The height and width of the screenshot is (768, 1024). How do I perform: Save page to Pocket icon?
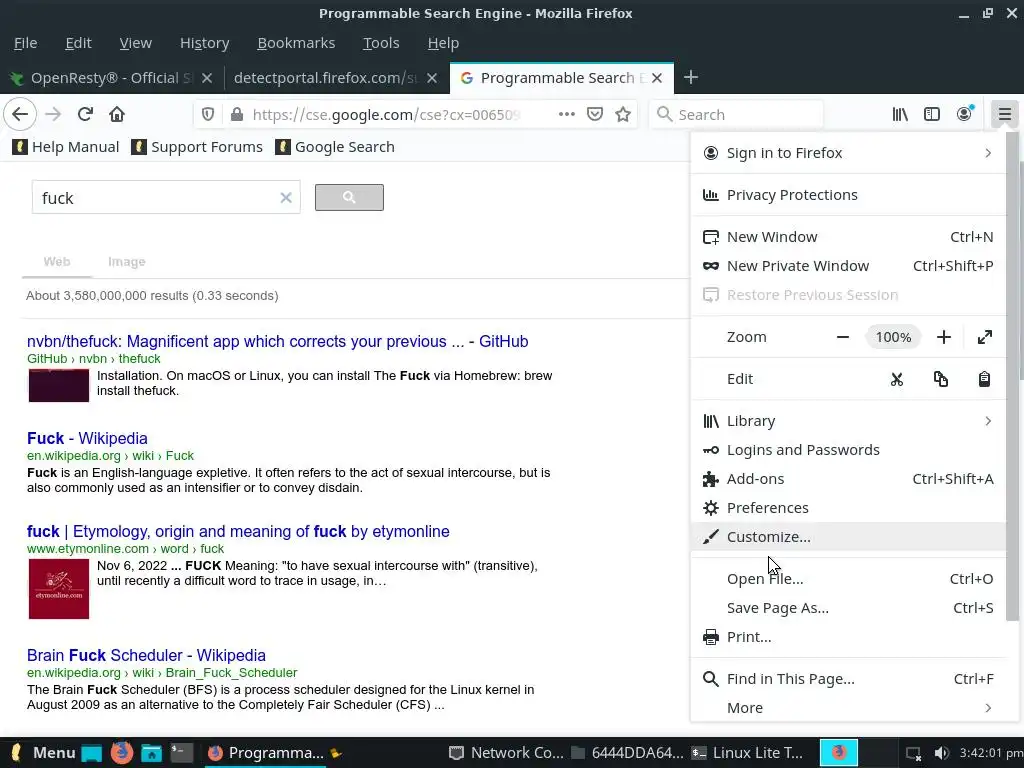595,114
